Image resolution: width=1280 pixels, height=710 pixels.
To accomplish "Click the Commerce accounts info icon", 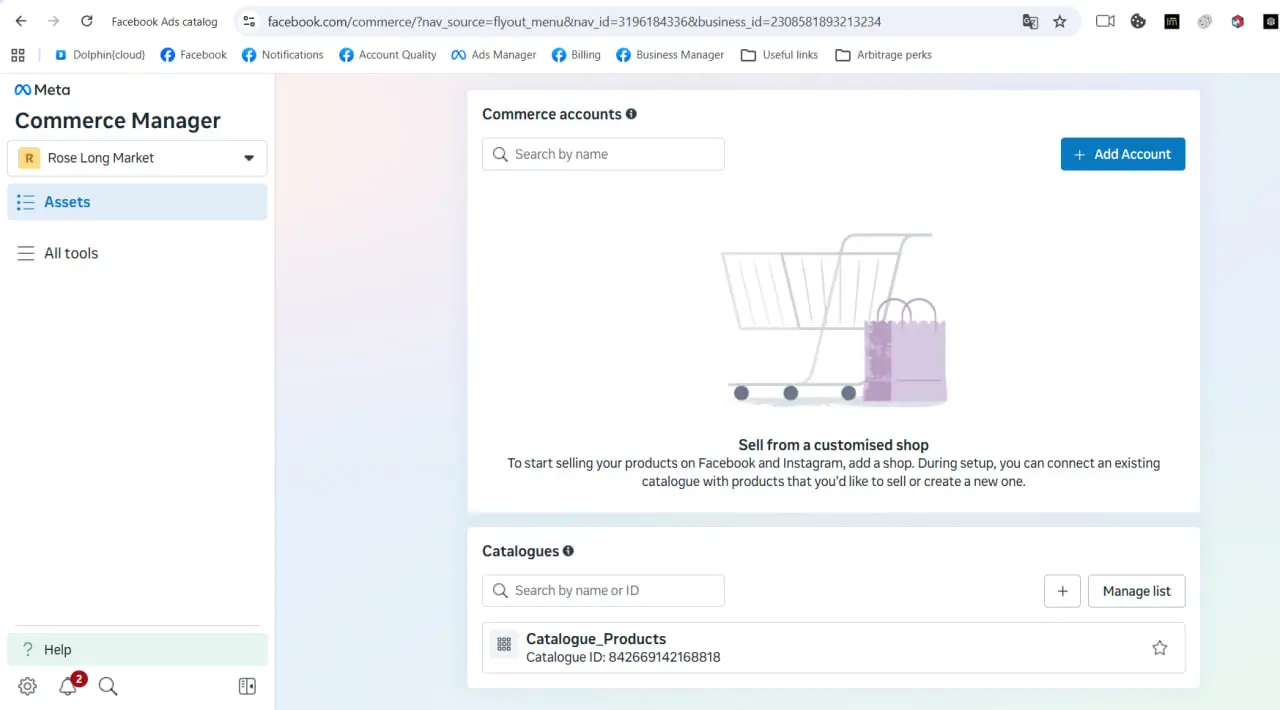I will point(631,114).
